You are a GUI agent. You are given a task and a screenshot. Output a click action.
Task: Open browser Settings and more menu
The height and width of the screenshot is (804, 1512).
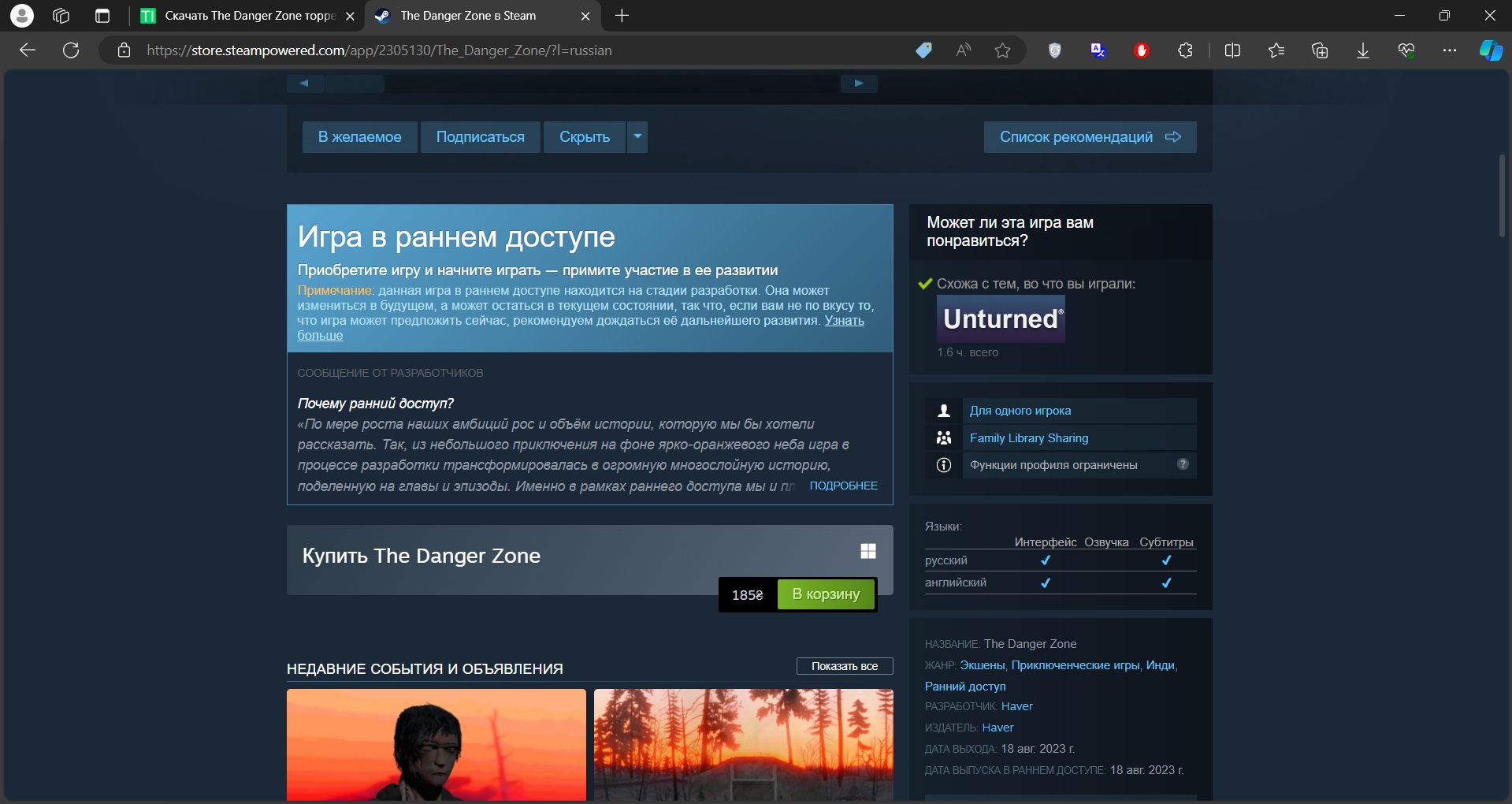pyautogui.click(x=1450, y=50)
